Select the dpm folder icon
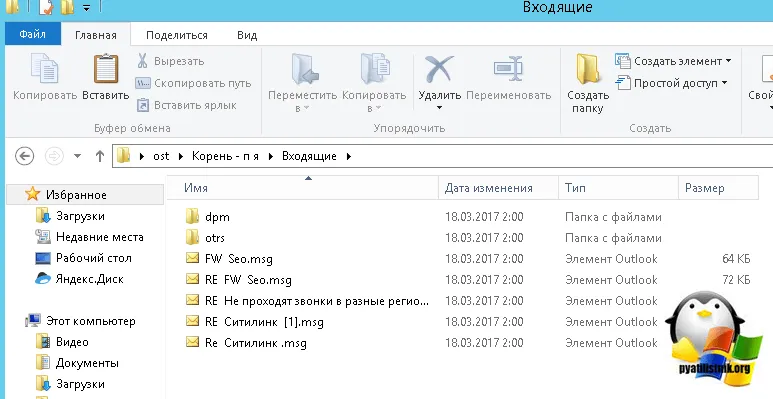Screen dimensions: 773x399 (x=192, y=216)
